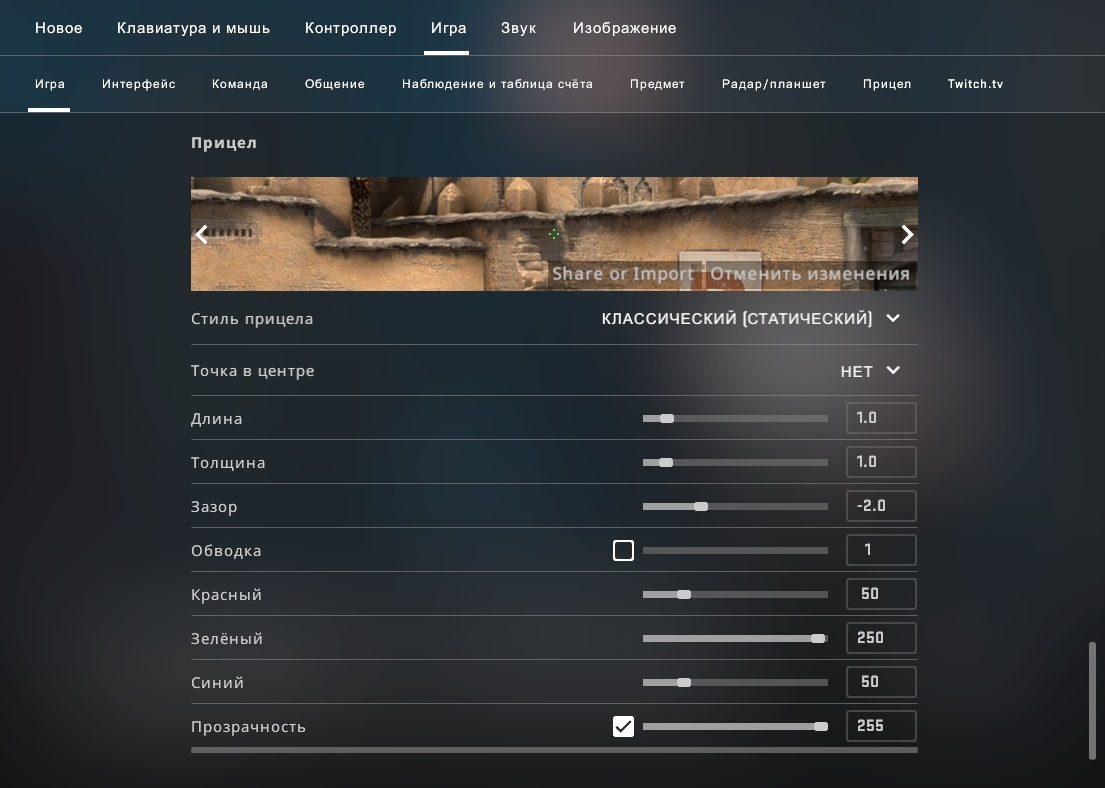Open Наблюдение и таблица счёта sub-tab
This screenshot has height=788, width=1105.
(497, 84)
